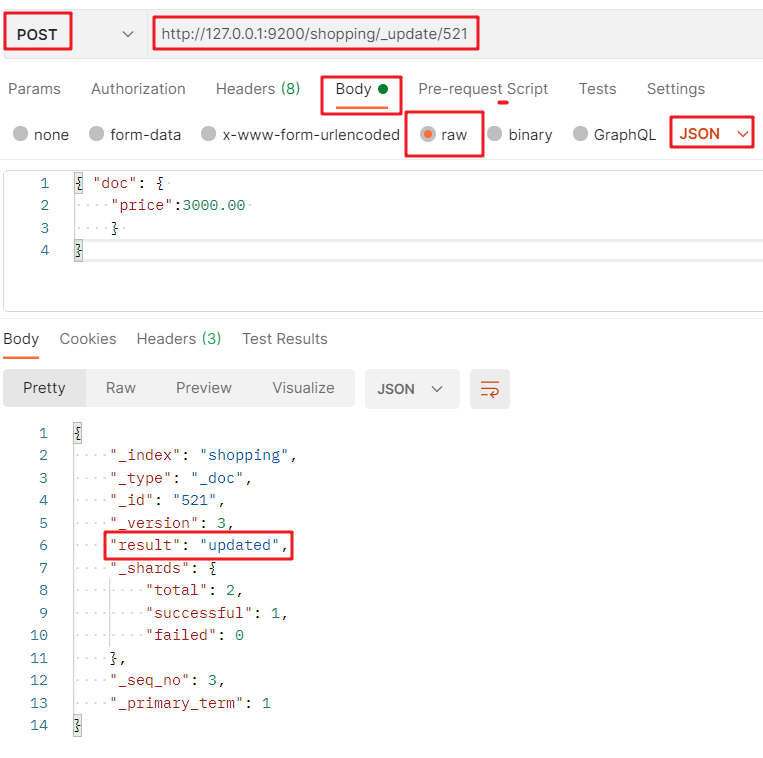Screen dimensions: 763x758
Task: Click the "_shards" key in the response
Action: (149, 568)
